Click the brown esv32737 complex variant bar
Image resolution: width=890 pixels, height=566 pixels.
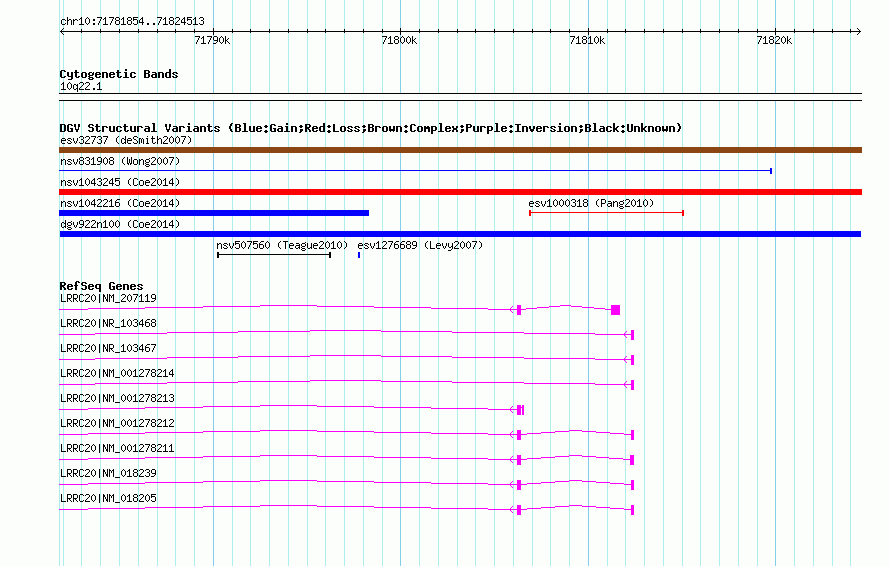(x=460, y=150)
